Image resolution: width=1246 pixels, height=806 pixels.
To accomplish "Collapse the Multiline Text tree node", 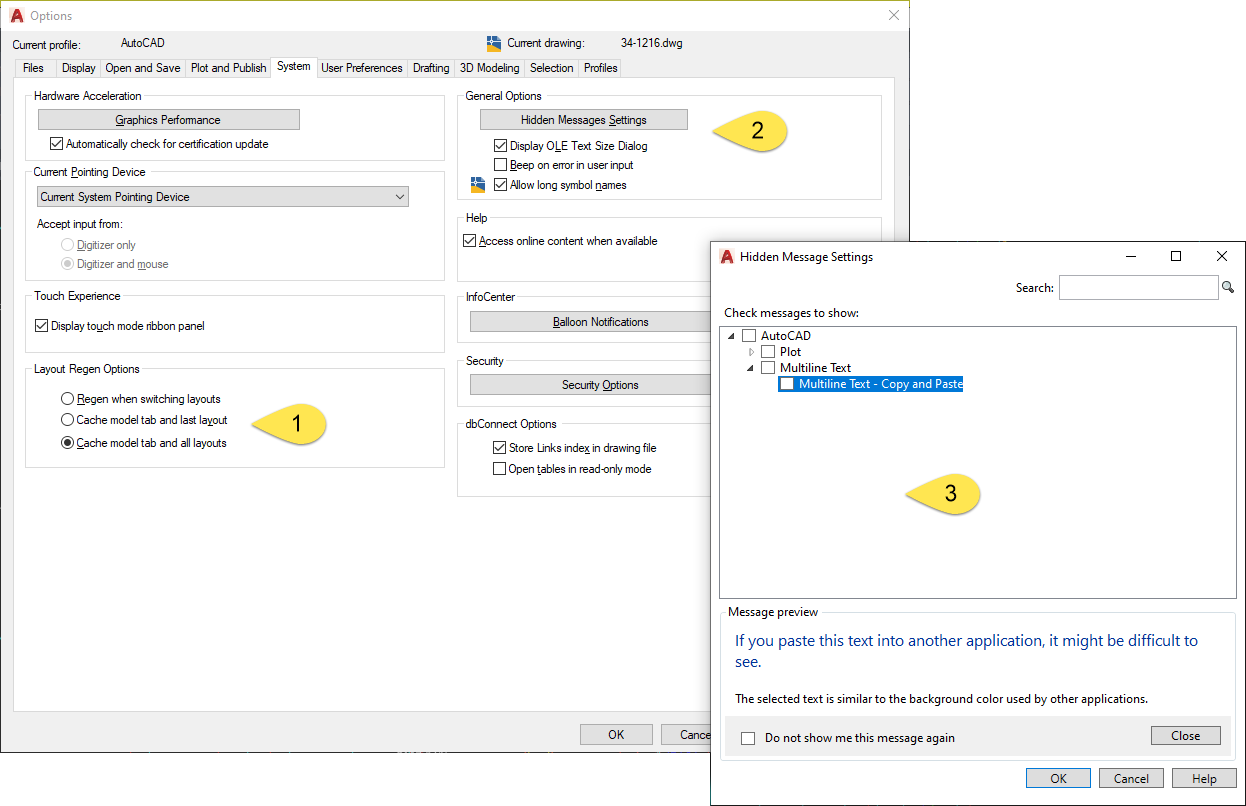I will tap(749, 368).
